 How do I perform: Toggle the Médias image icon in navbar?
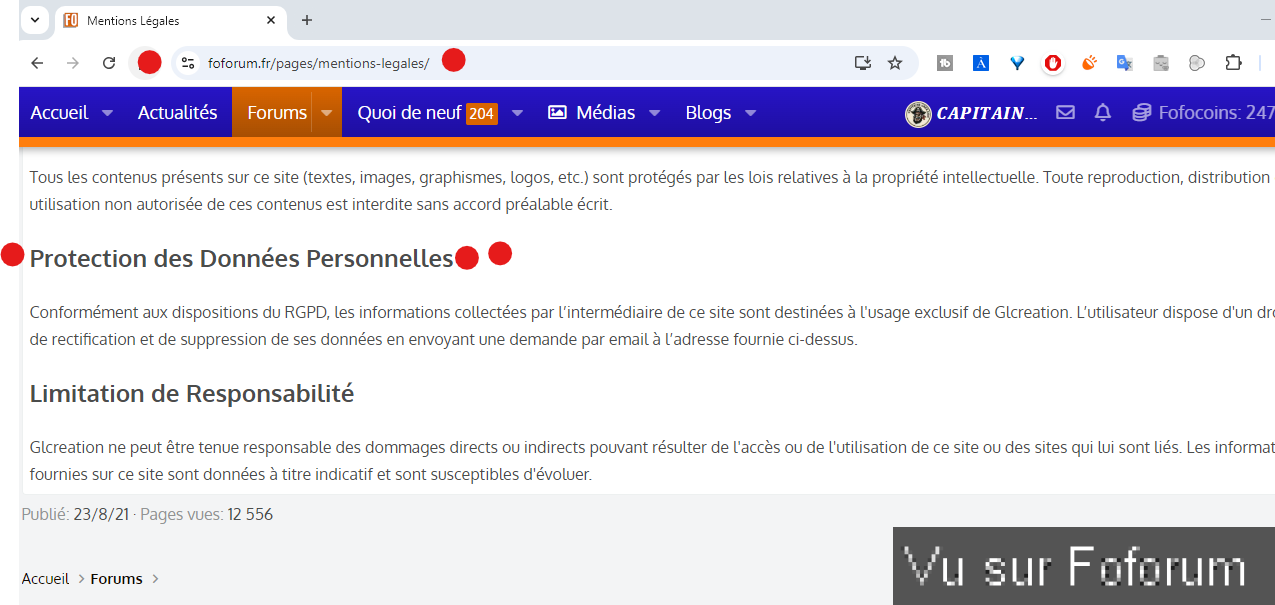tap(557, 113)
